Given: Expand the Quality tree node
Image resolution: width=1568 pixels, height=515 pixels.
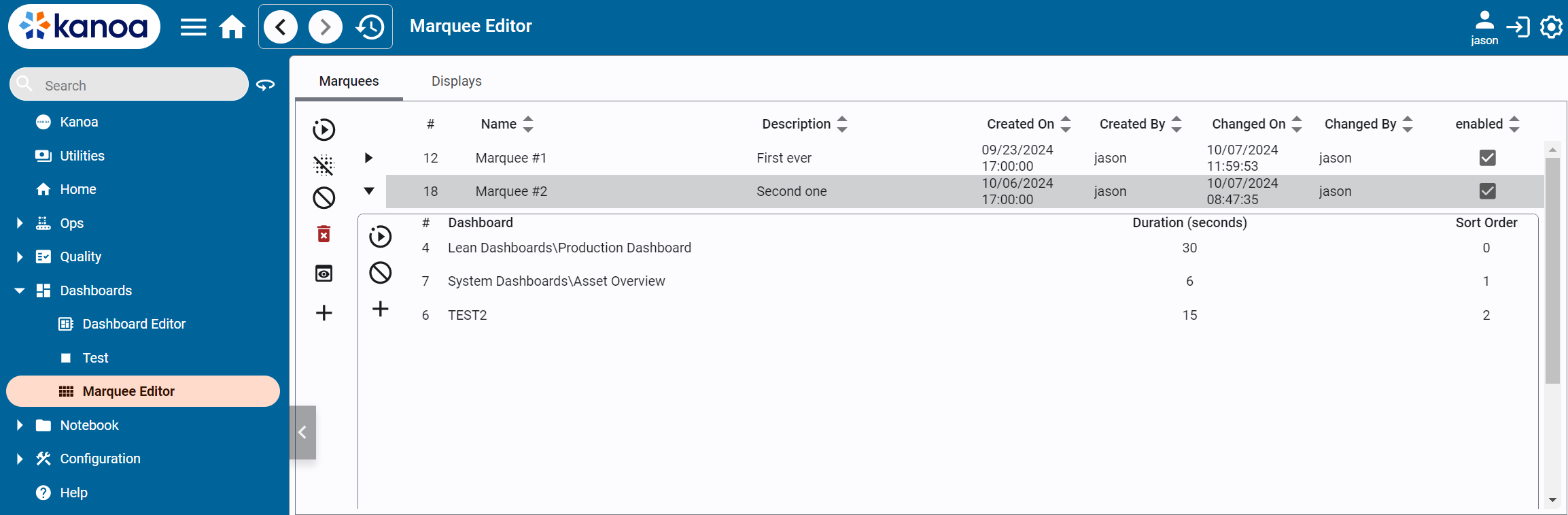Looking at the screenshot, I should [x=20, y=256].
